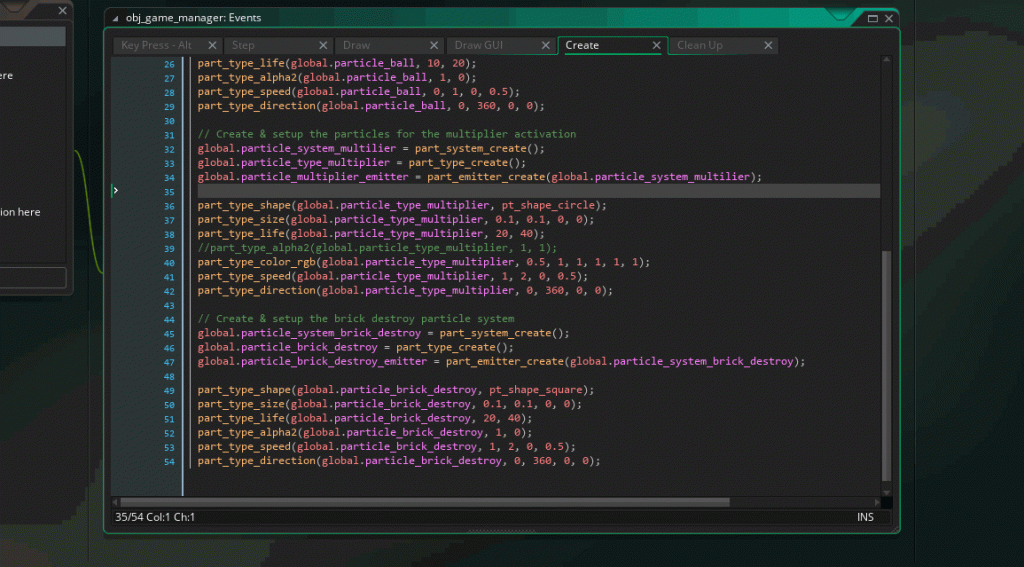Image resolution: width=1024 pixels, height=567 pixels.
Task: Close the obj_game_manager Events window
Action: 889,18
